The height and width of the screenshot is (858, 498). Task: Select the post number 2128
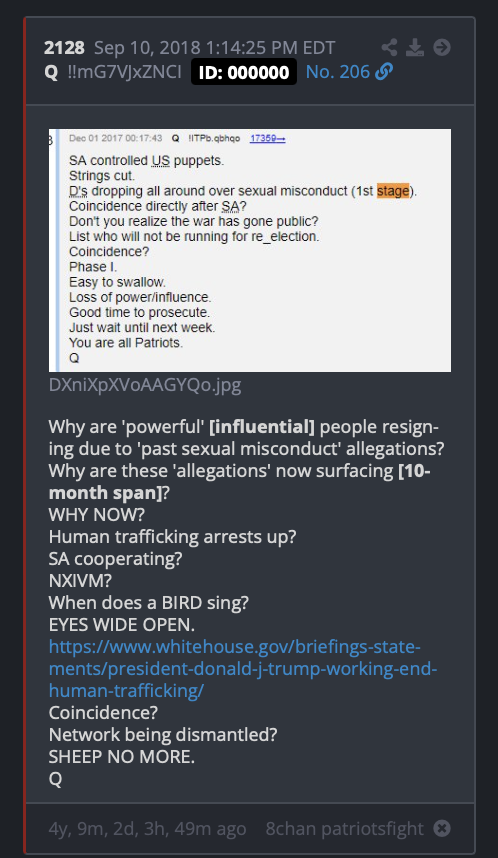(x=64, y=48)
